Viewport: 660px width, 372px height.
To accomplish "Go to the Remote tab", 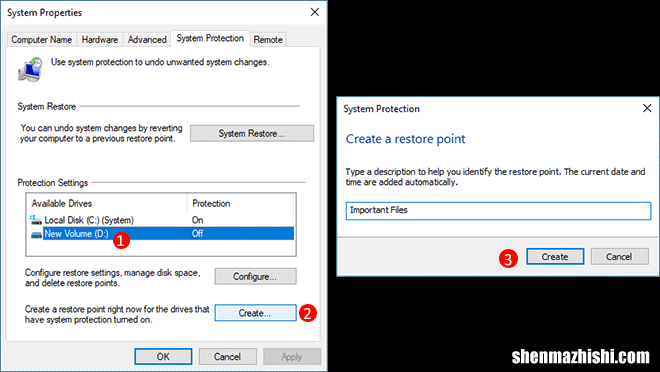I will coord(268,40).
